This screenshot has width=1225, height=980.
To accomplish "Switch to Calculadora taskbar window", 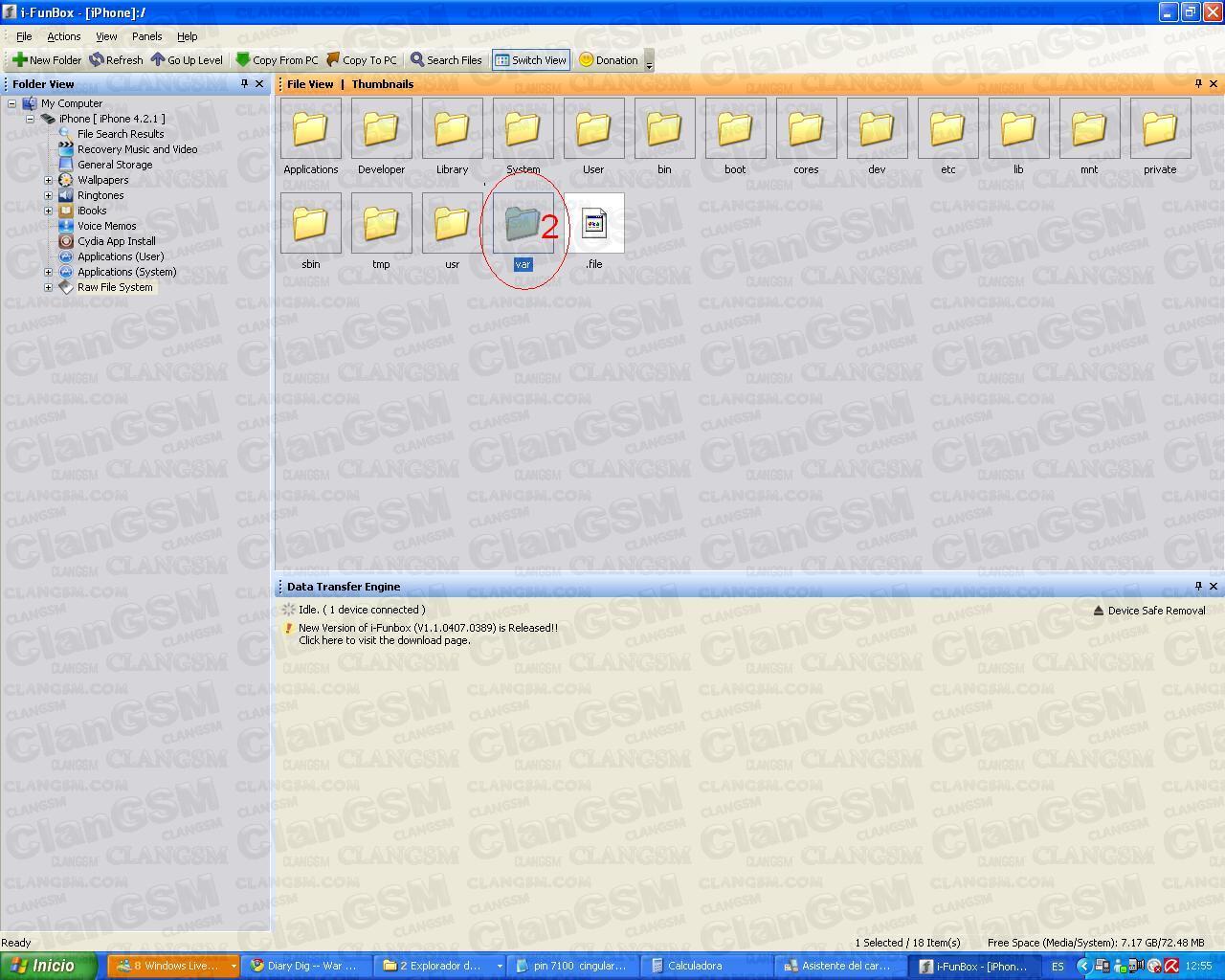I will point(705,966).
